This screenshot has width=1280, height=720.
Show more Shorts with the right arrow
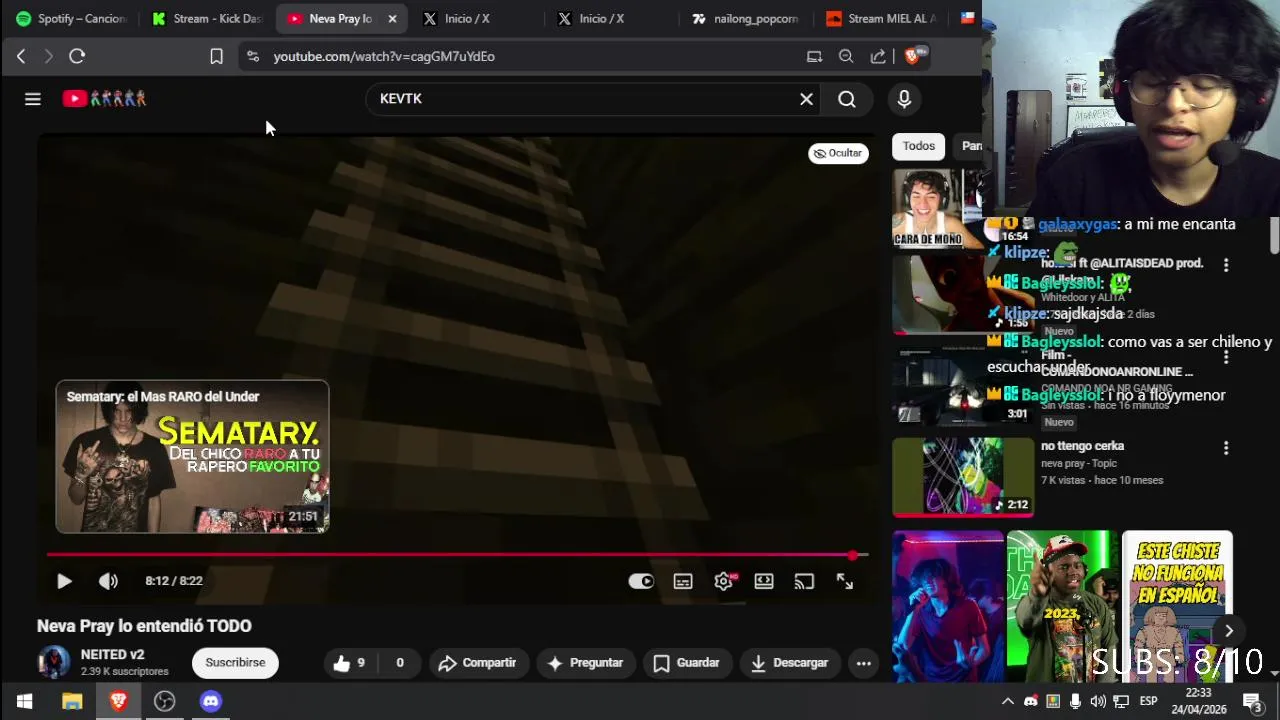1228,631
